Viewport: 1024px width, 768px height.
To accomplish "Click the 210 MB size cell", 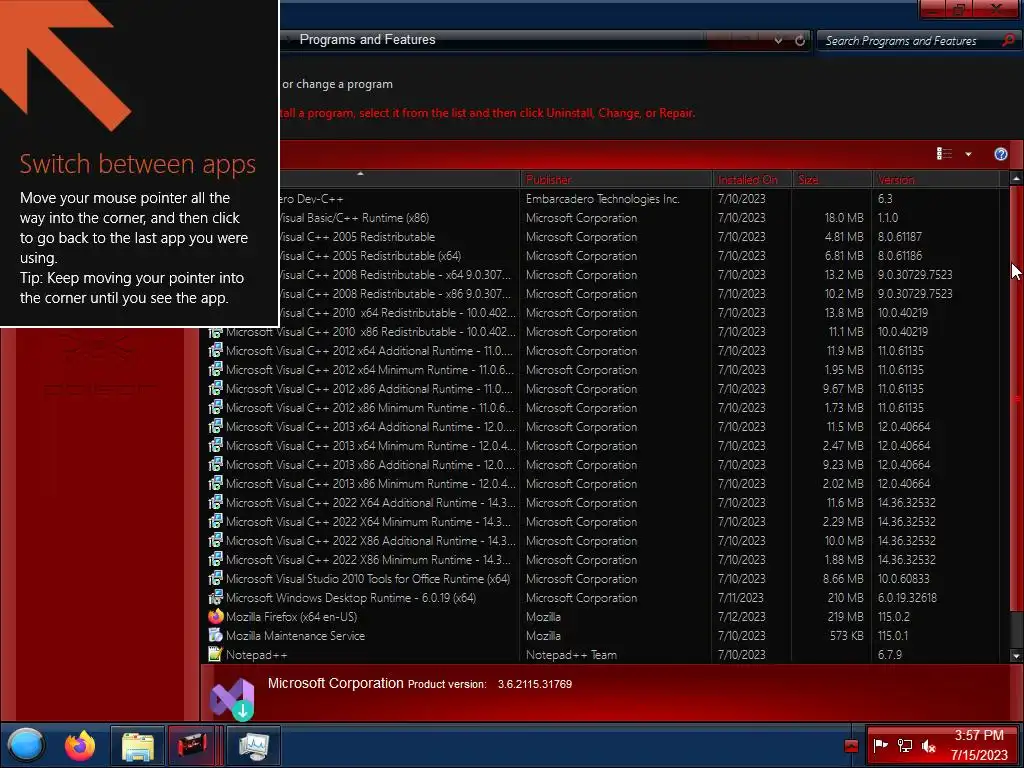I will click(x=845, y=598).
